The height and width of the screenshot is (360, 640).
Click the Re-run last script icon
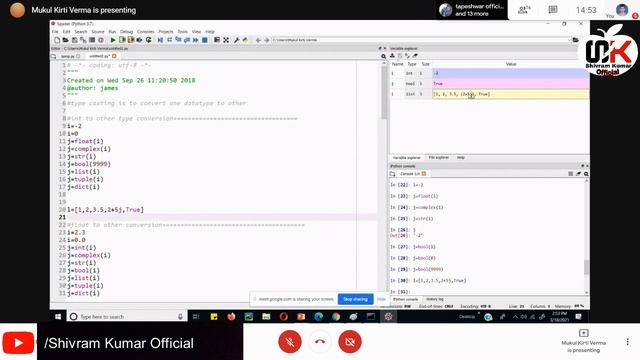[149, 40]
